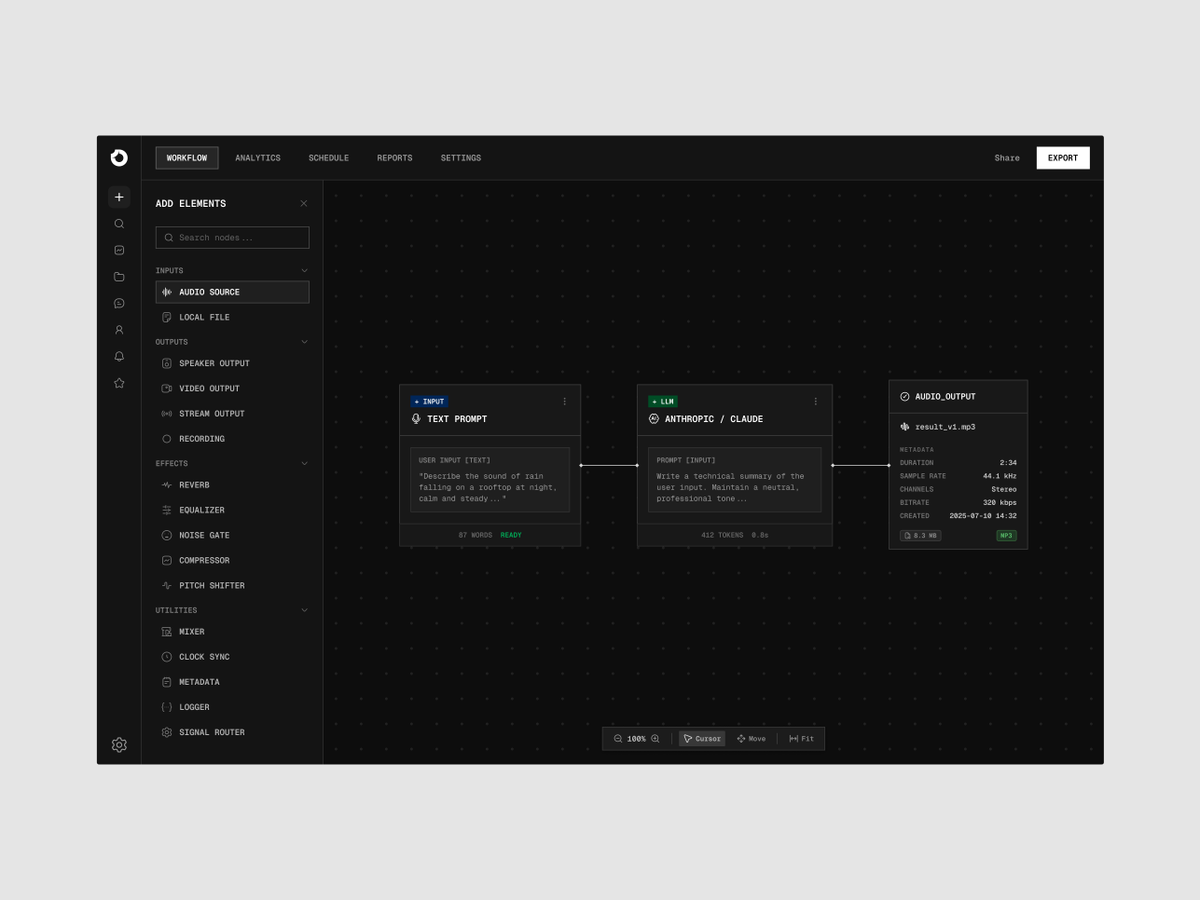Select the Move tool
The height and width of the screenshot is (900, 1200).
(x=751, y=739)
